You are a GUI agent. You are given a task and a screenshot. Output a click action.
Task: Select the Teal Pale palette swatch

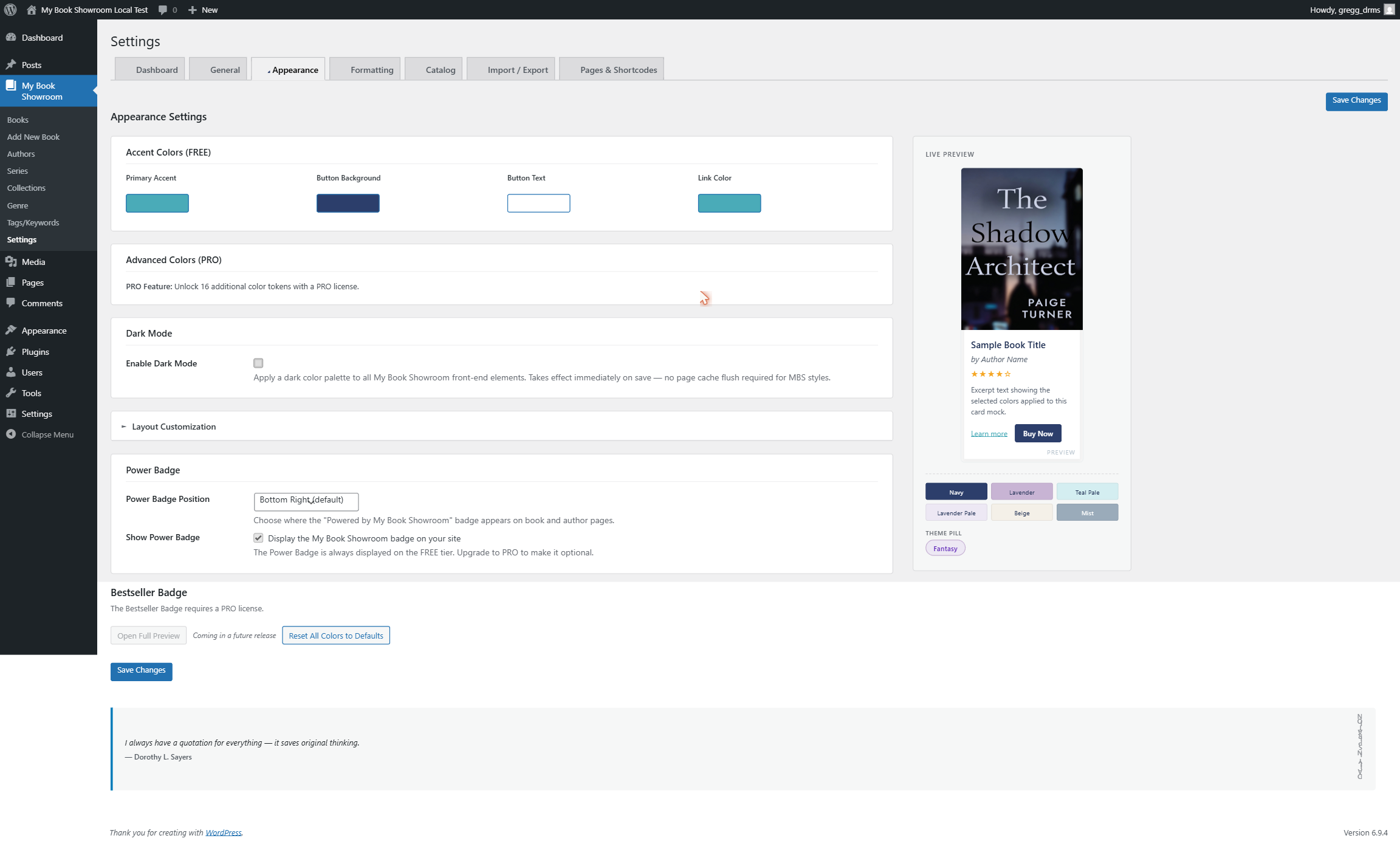(1088, 492)
